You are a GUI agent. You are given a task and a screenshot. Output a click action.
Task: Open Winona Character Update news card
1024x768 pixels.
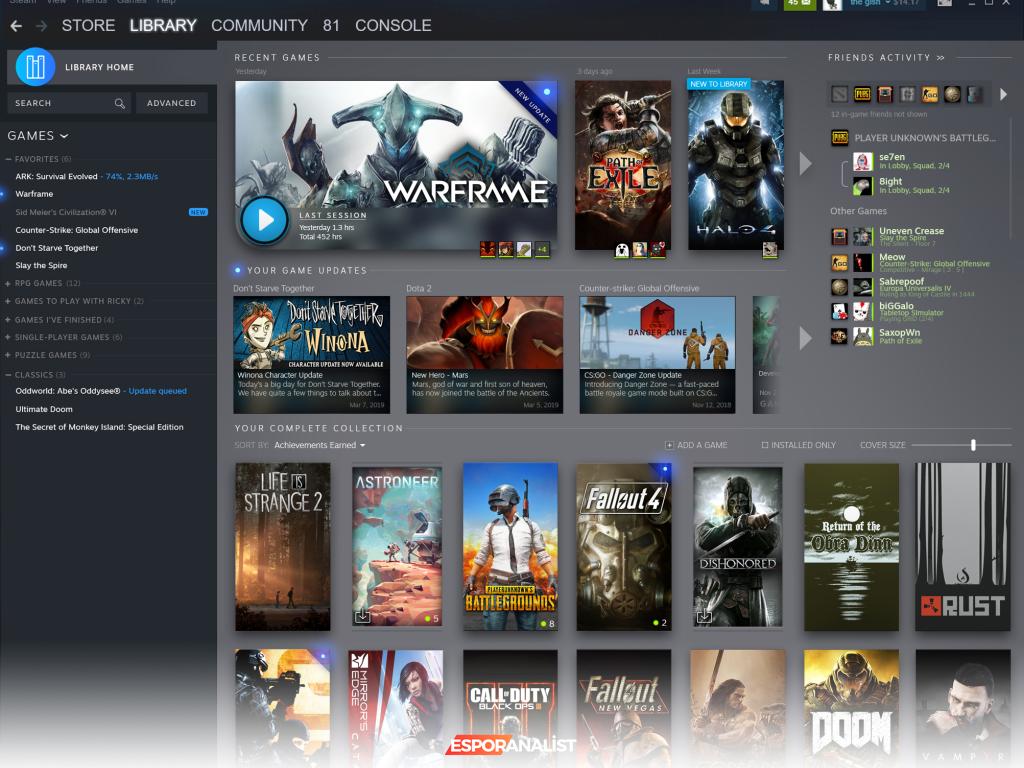pyautogui.click(x=312, y=355)
